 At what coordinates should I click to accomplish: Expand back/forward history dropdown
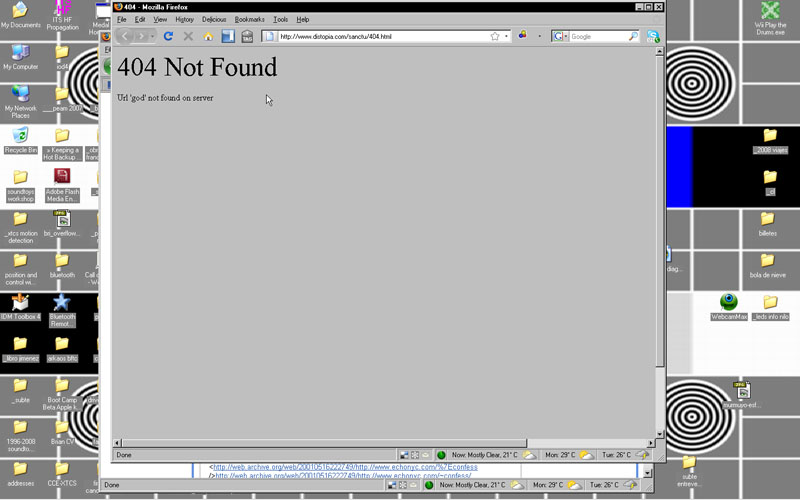152,37
